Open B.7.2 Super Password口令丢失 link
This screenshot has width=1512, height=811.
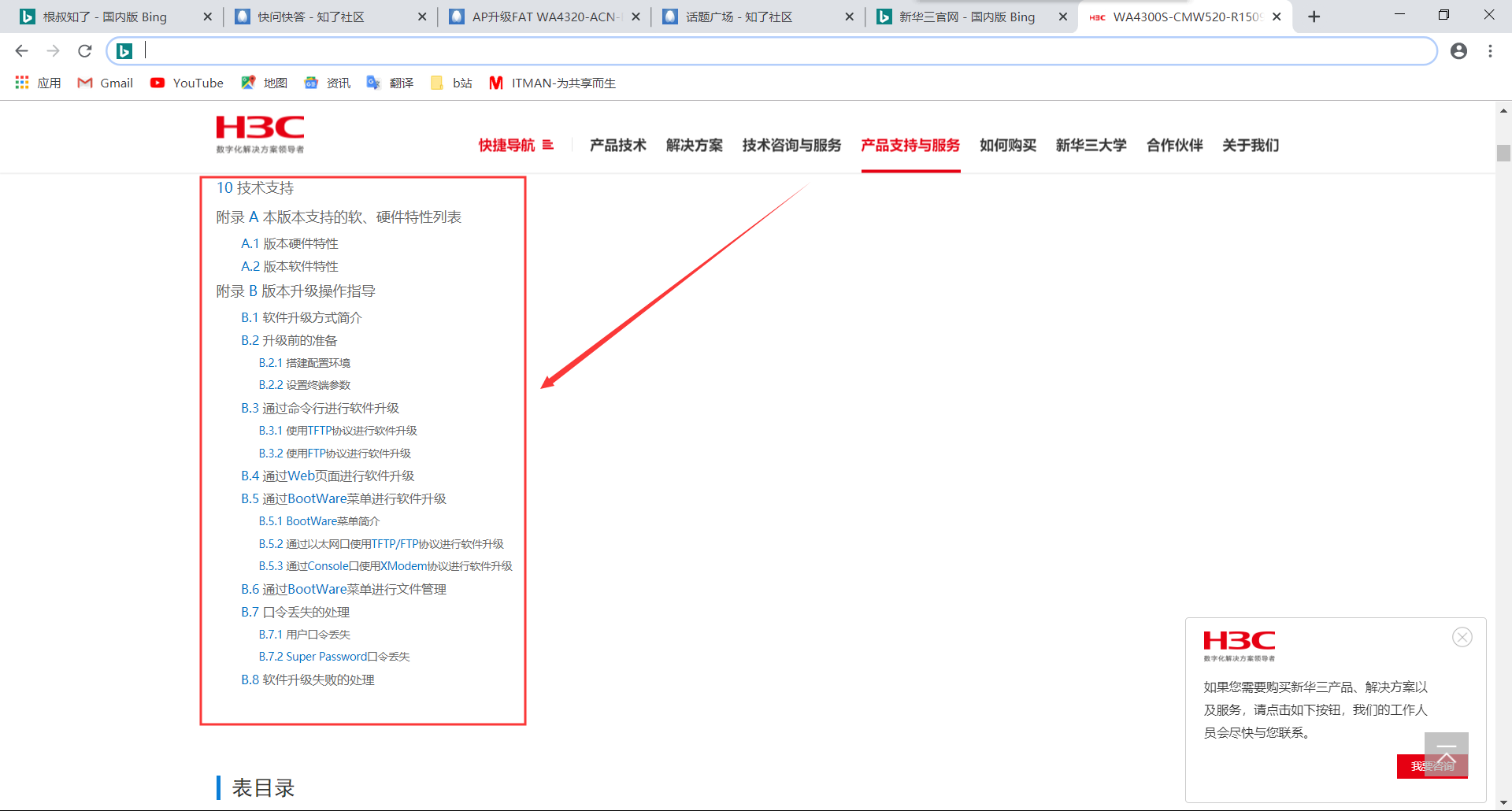click(x=335, y=657)
